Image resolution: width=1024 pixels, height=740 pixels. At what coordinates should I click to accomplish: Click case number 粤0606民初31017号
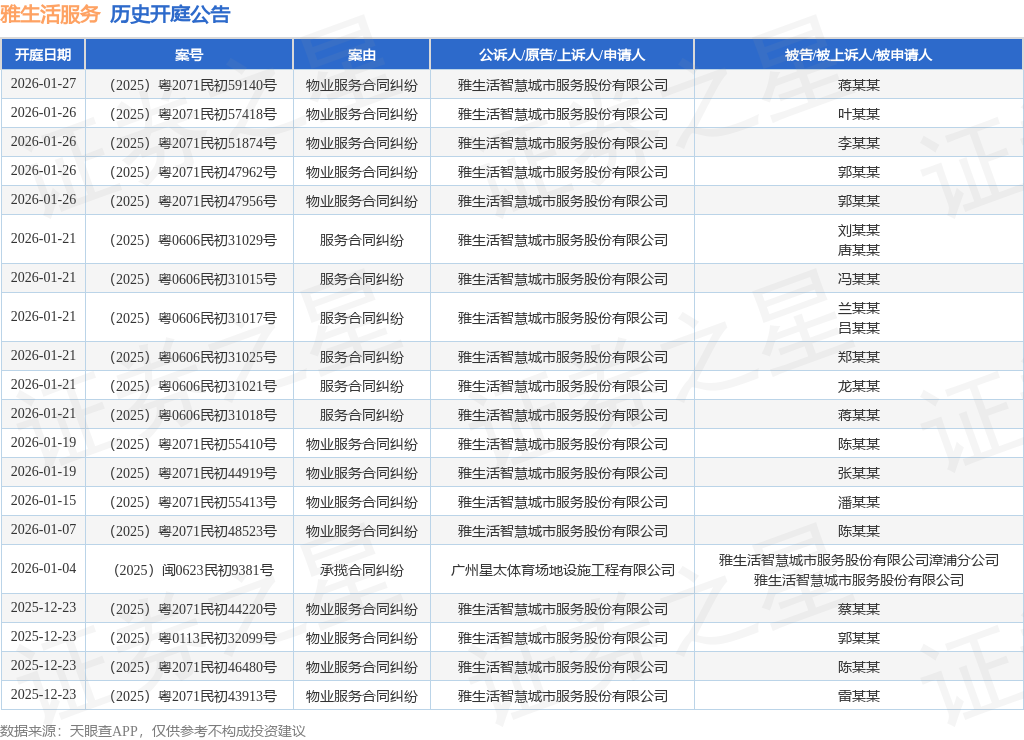pyautogui.click(x=193, y=318)
